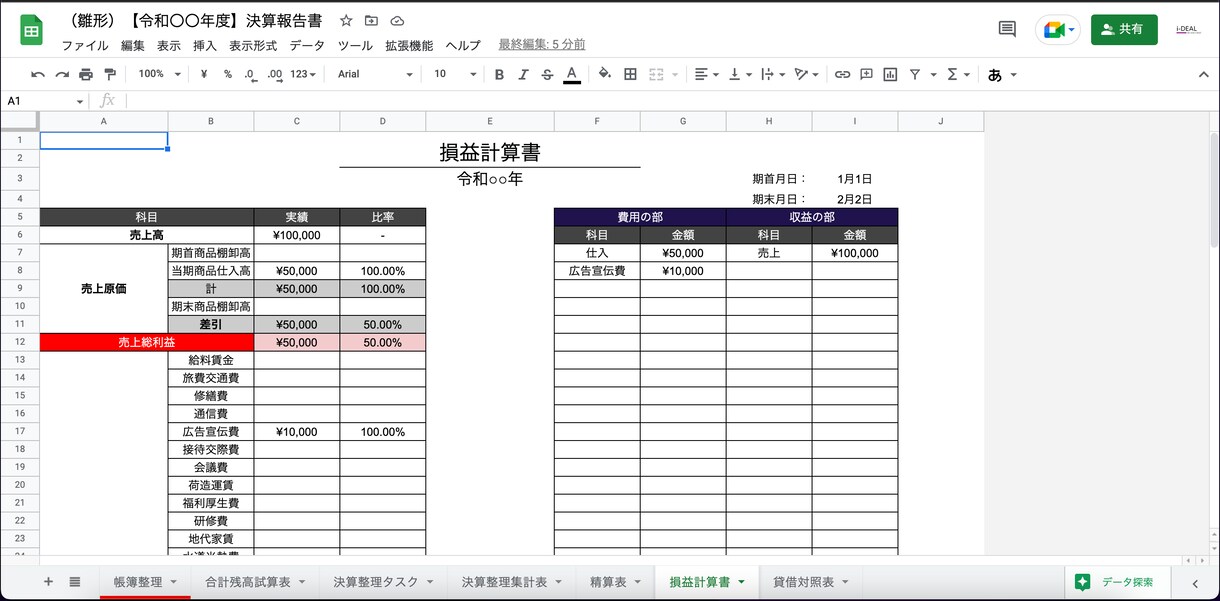Click the Name box showing A1
Screen dimensions: 1220x601
[45, 101]
